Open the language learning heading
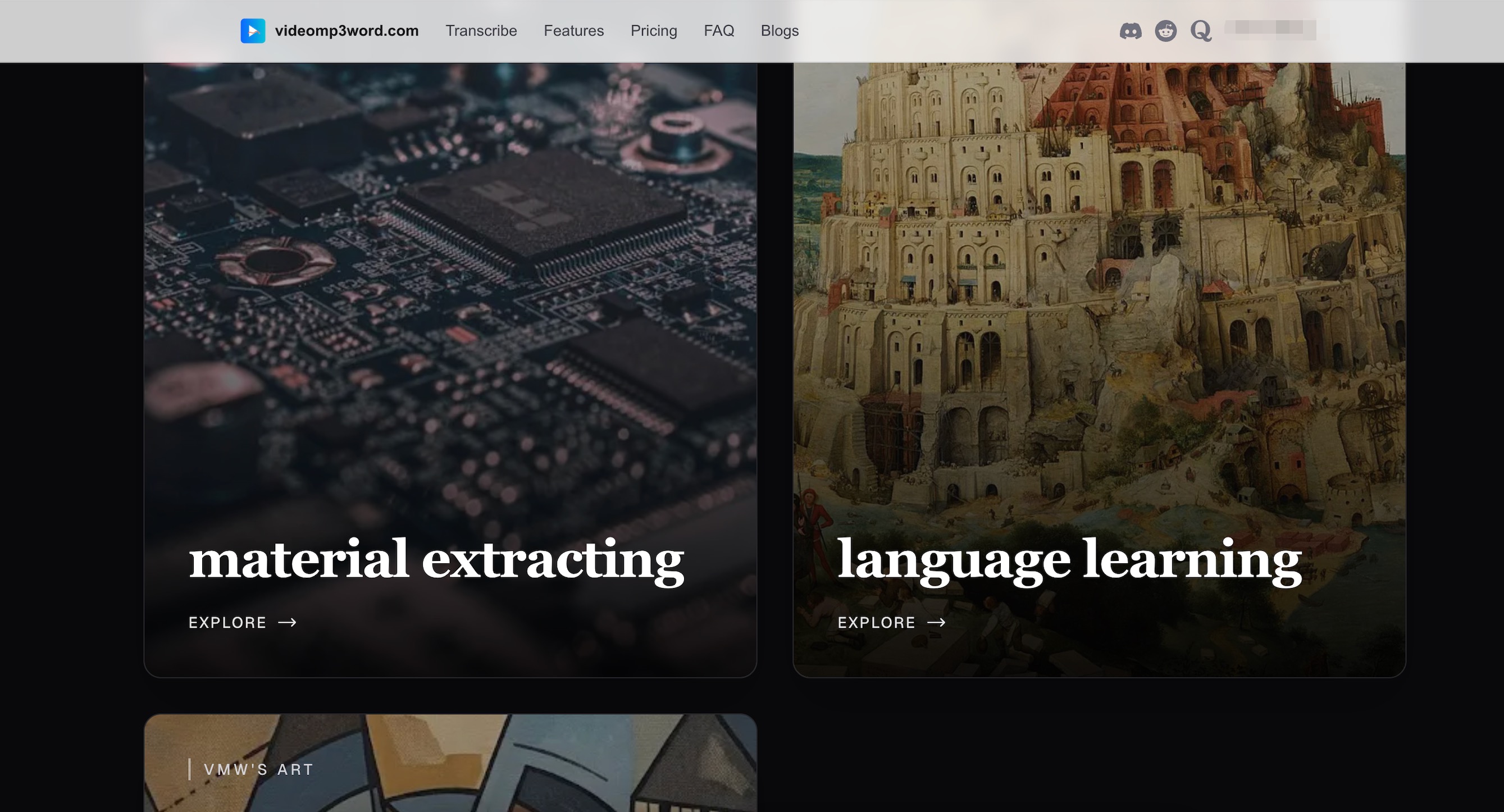Viewport: 1504px width, 812px height. 1070,560
